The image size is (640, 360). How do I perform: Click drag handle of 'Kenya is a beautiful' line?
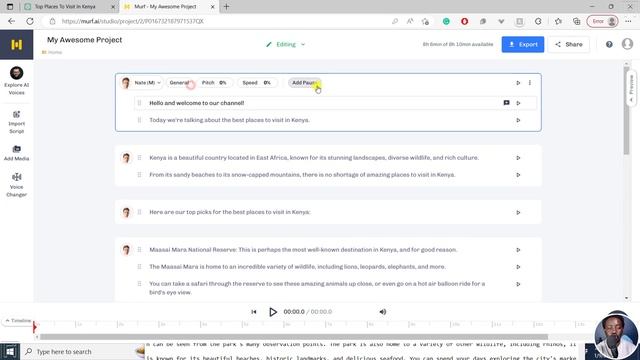140,158
